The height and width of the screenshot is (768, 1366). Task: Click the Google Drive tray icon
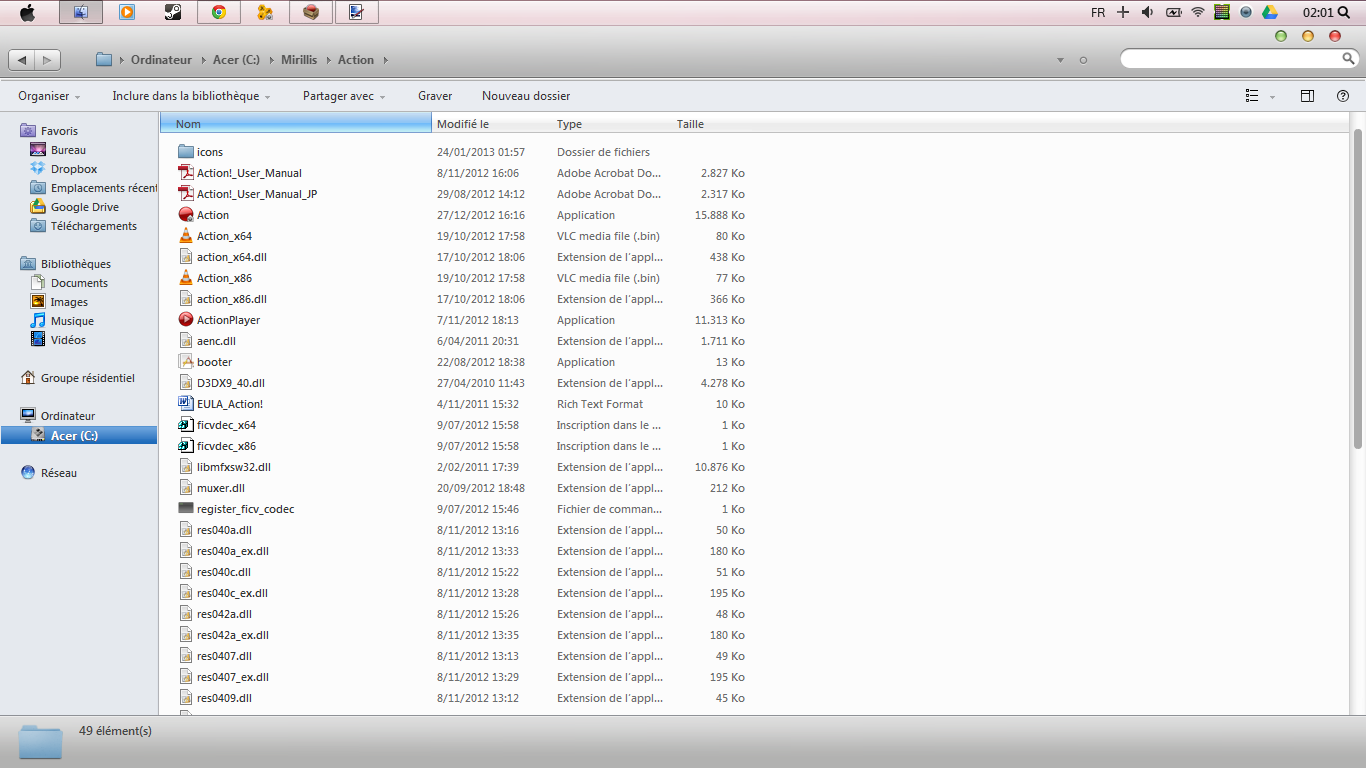pyautogui.click(x=1270, y=12)
